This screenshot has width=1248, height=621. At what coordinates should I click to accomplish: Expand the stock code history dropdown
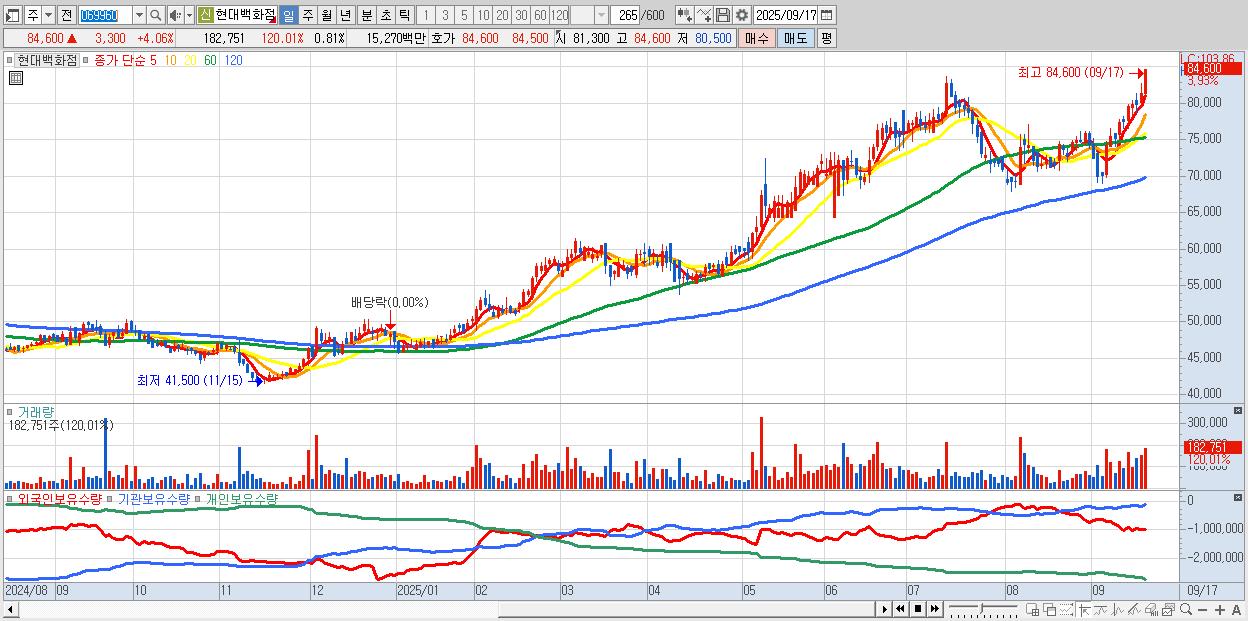[x=139, y=15]
